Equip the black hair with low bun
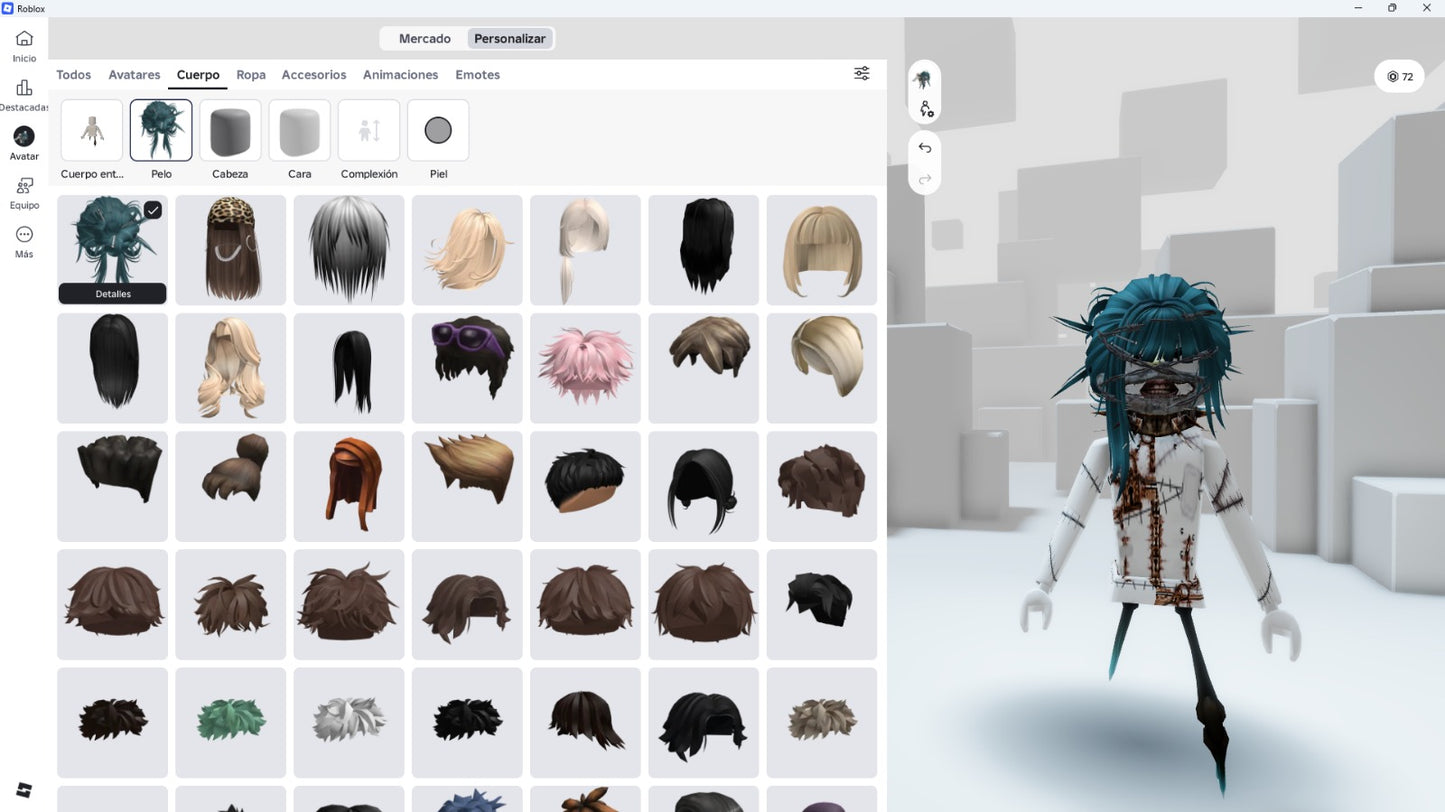 click(704, 486)
